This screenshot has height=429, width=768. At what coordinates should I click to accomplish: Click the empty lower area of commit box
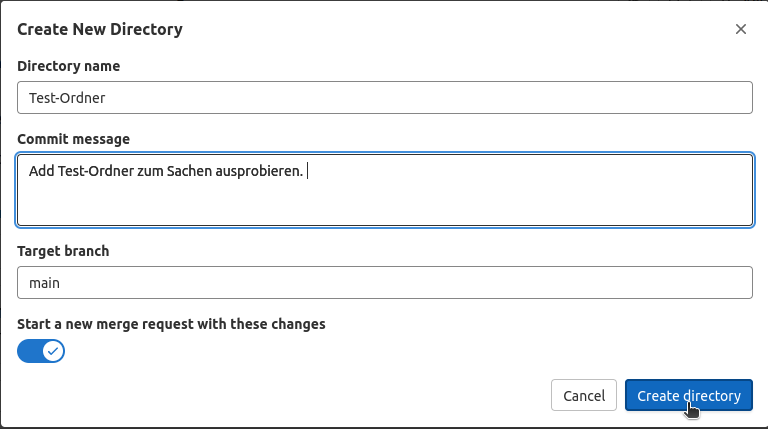click(x=385, y=206)
